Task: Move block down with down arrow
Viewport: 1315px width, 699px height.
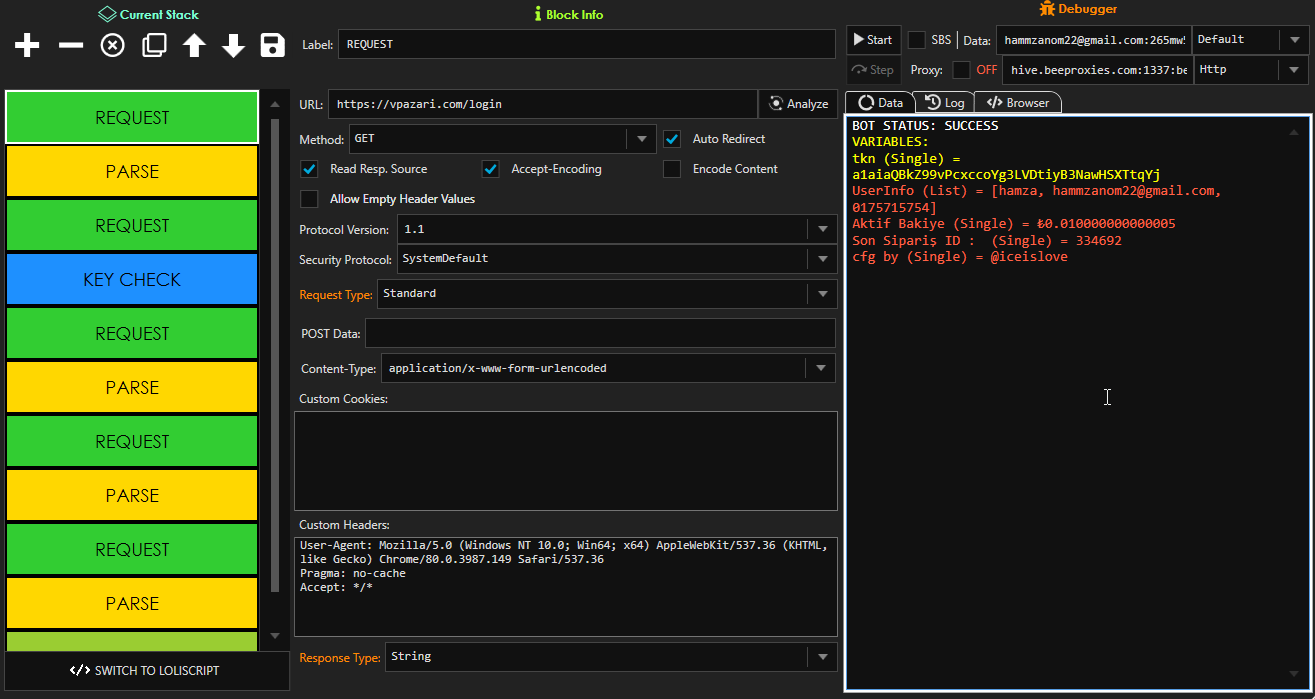Action: coord(233,46)
